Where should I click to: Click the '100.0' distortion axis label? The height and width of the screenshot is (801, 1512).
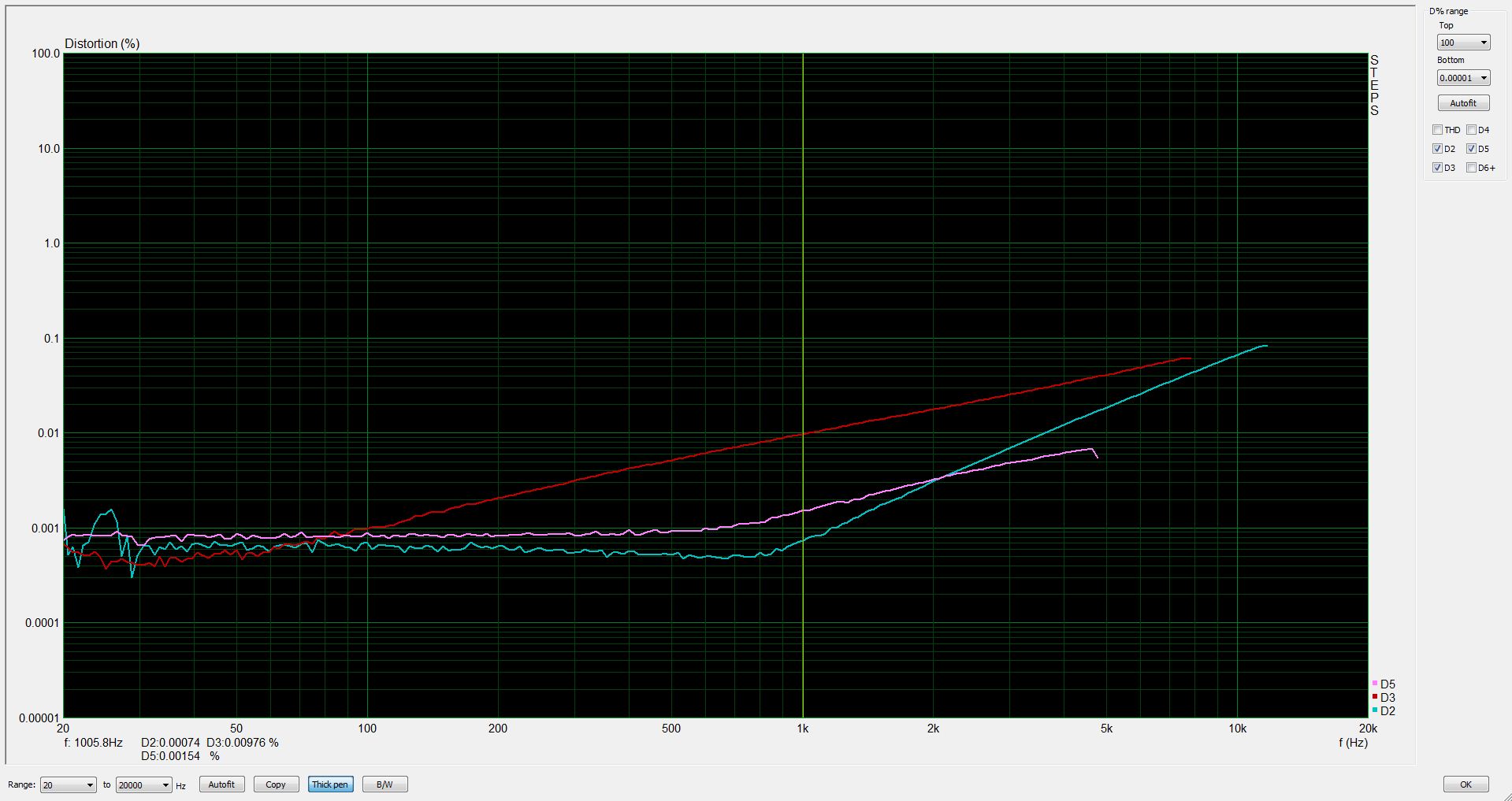pyautogui.click(x=46, y=54)
